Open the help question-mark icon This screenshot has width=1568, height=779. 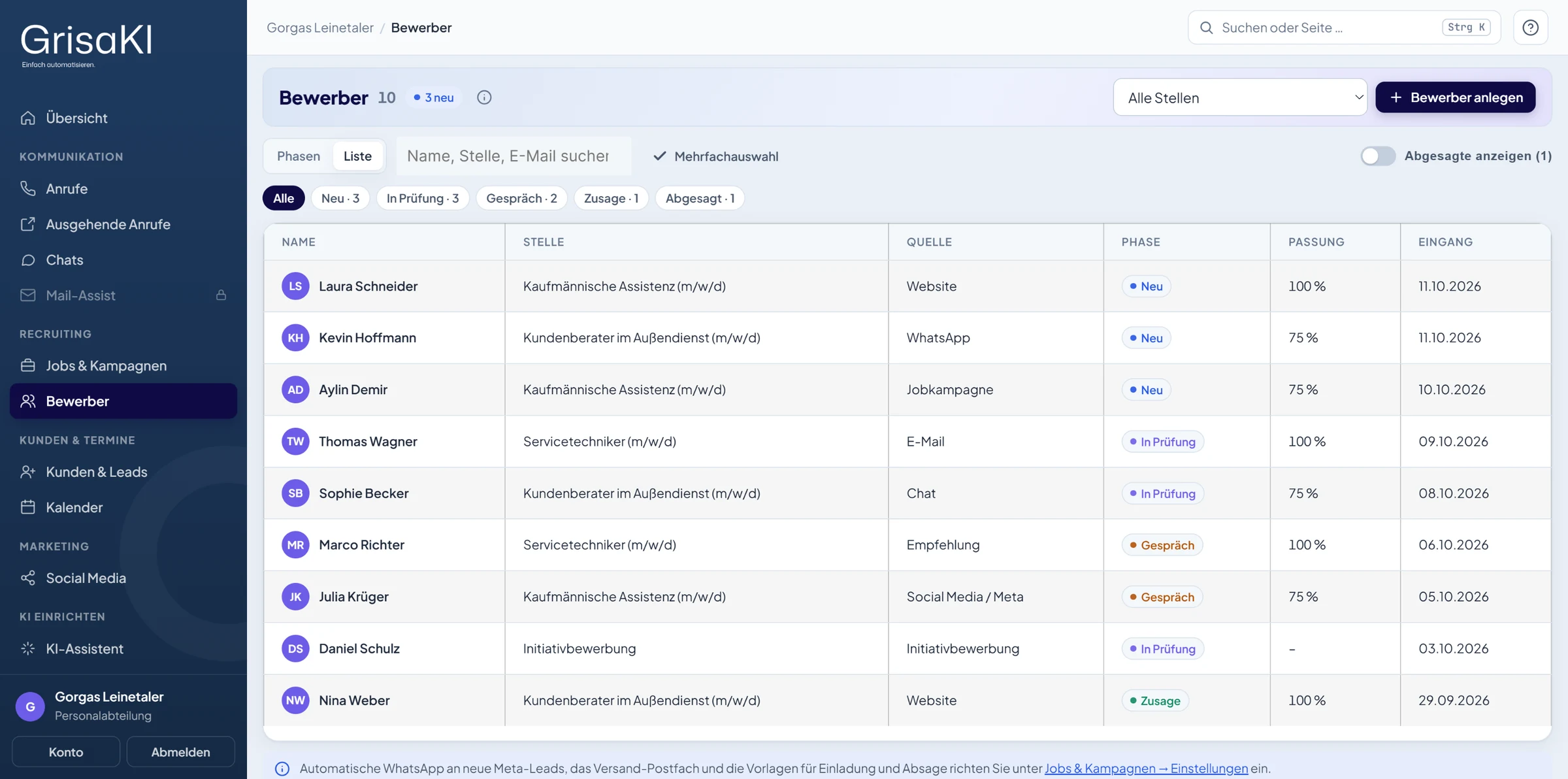point(1530,27)
